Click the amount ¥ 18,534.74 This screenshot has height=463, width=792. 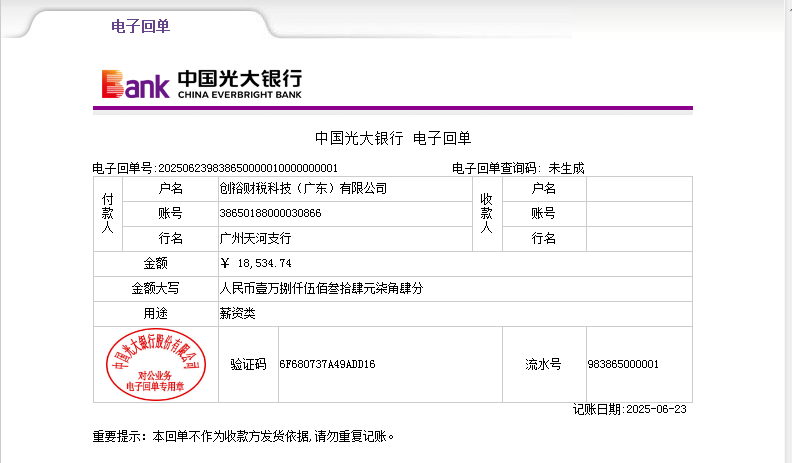click(x=255, y=263)
